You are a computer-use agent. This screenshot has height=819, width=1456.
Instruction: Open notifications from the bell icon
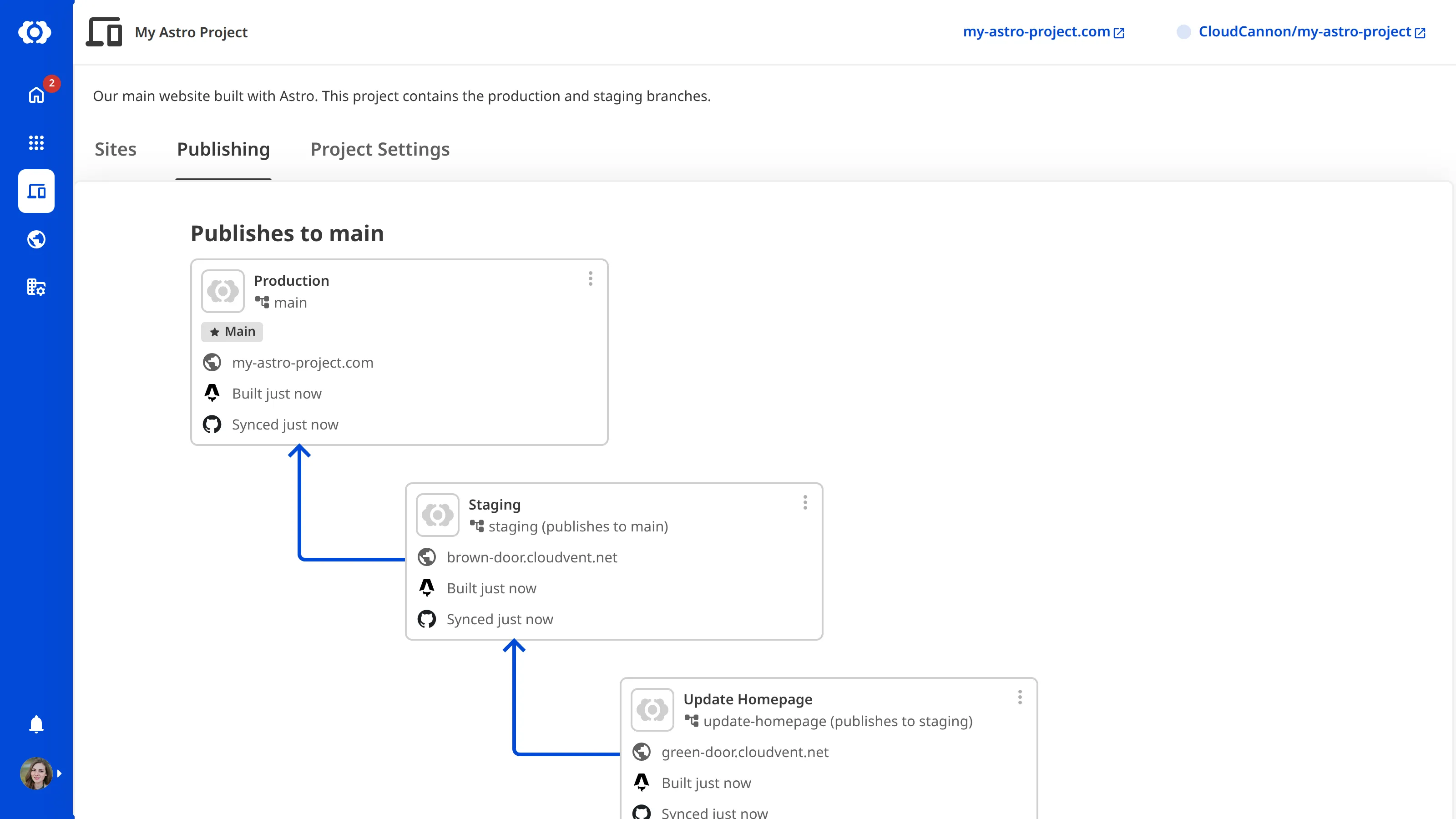pos(35,724)
